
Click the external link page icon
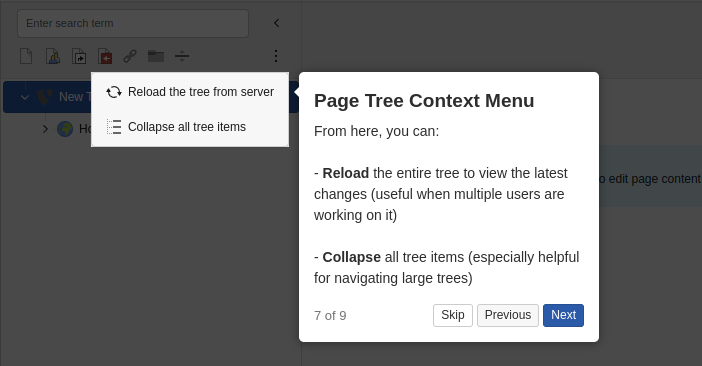[130, 56]
